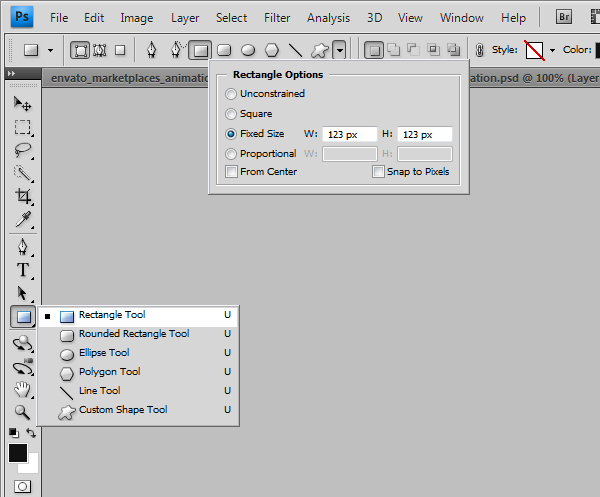Viewport: 600px width, 497px height.
Task: Choose Polygon Tool from flyout
Action: coord(138,373)
